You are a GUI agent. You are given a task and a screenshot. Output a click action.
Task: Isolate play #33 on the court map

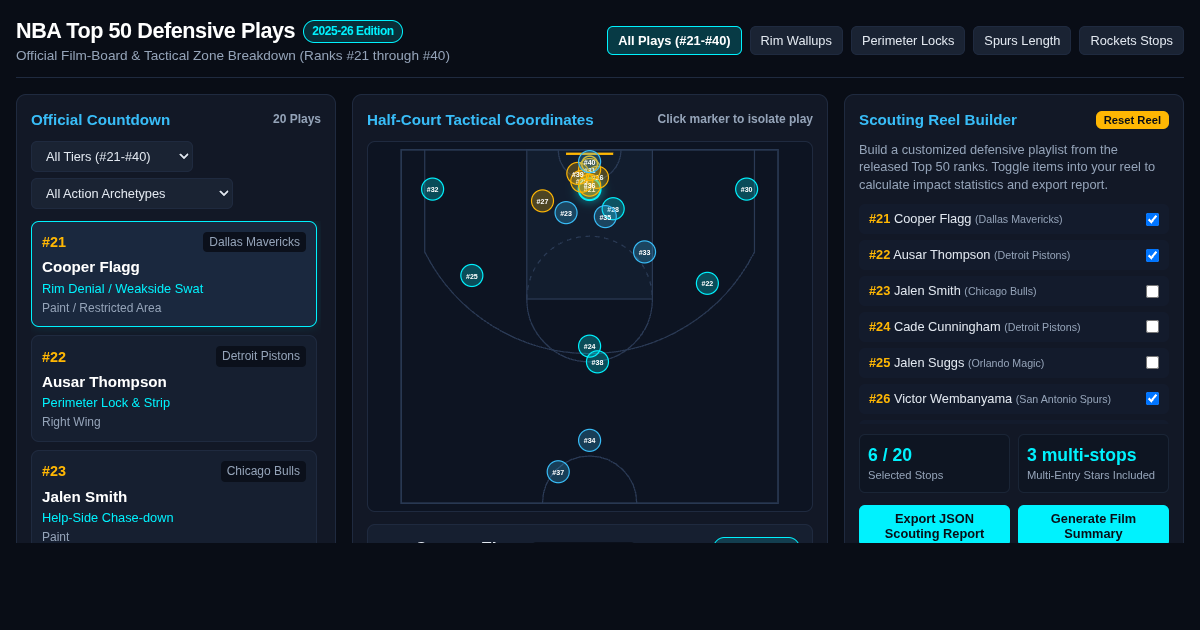tap(644, 252)
